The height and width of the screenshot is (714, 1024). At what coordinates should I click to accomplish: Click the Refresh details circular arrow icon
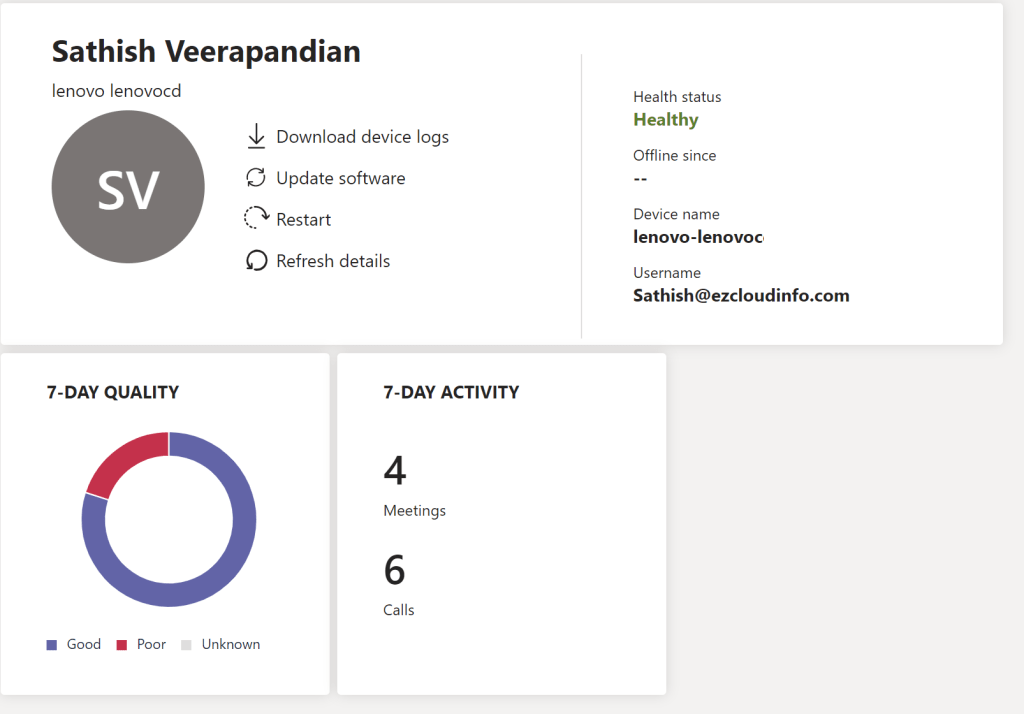[257, 261]
